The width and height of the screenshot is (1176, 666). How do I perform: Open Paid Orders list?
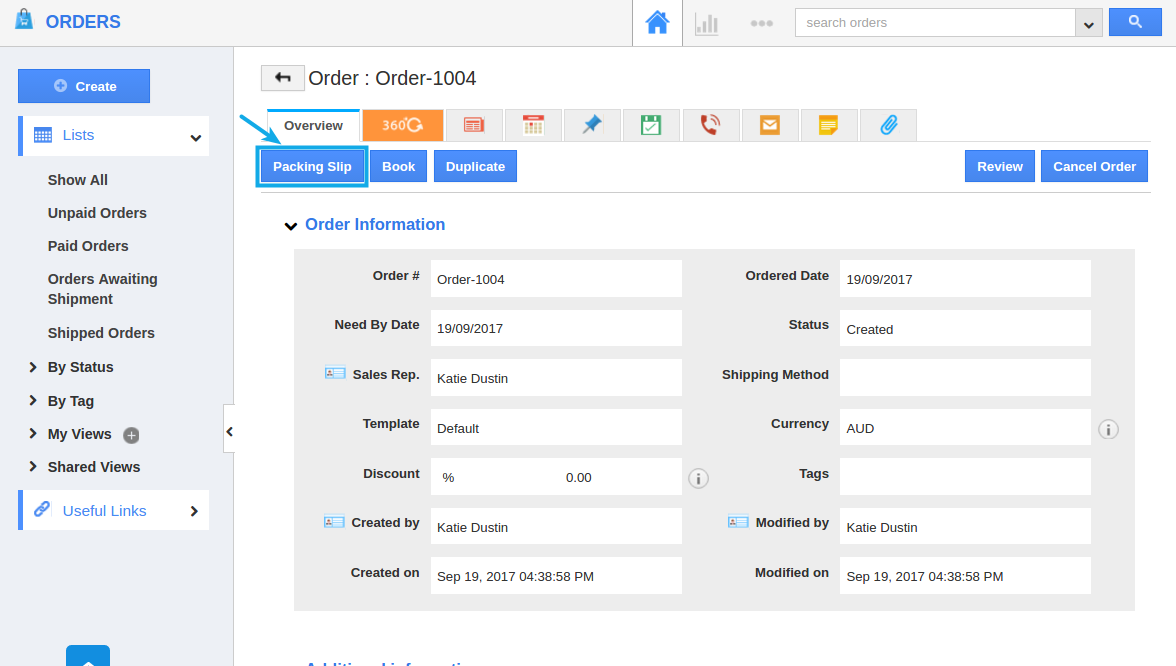coord(88,246)
